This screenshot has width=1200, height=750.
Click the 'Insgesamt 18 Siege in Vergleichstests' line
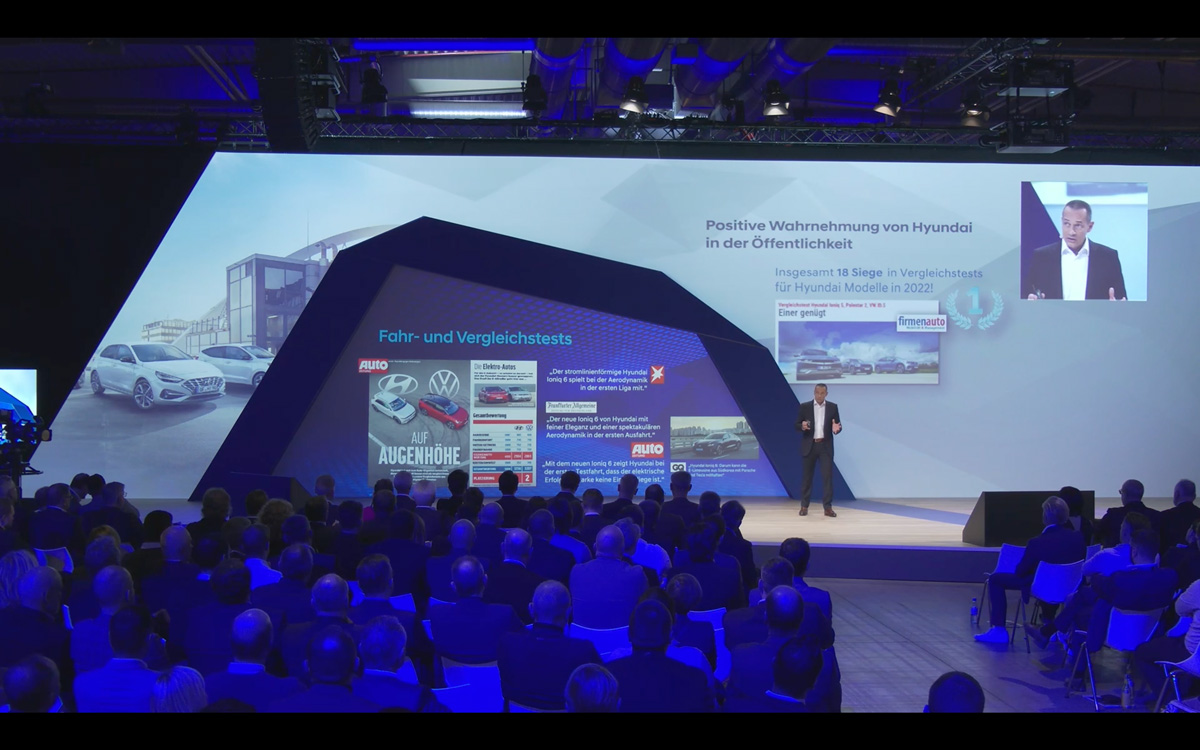(x=878, y=272)
